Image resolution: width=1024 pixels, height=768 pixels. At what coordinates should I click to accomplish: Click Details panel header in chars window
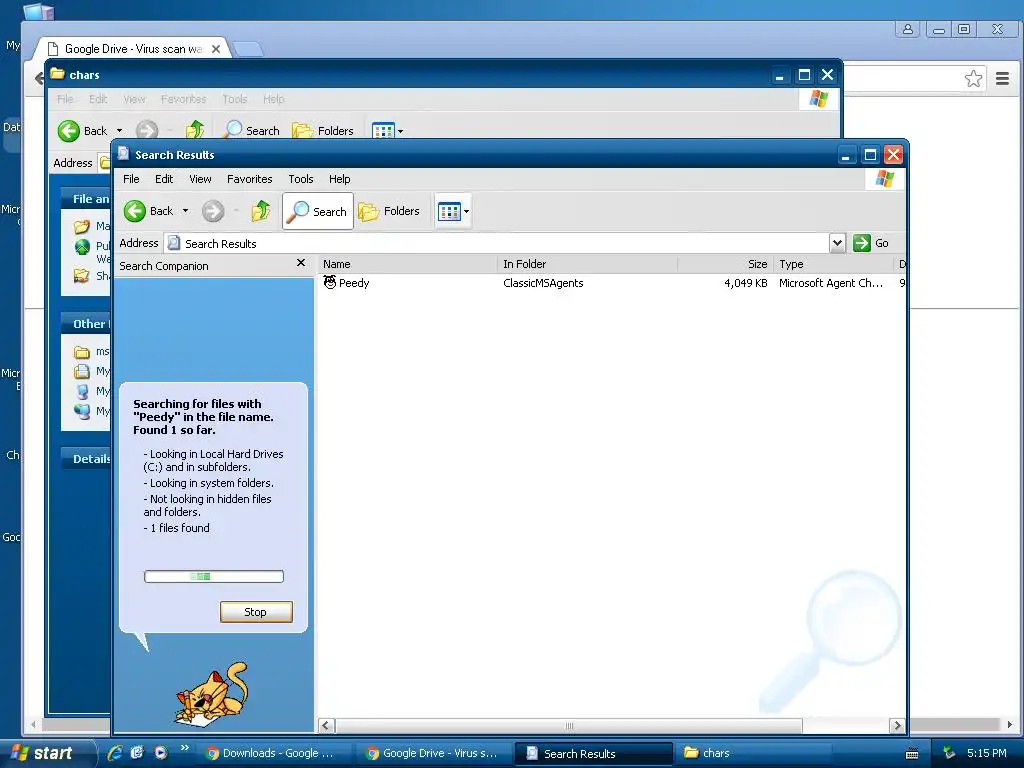(87, 458)
